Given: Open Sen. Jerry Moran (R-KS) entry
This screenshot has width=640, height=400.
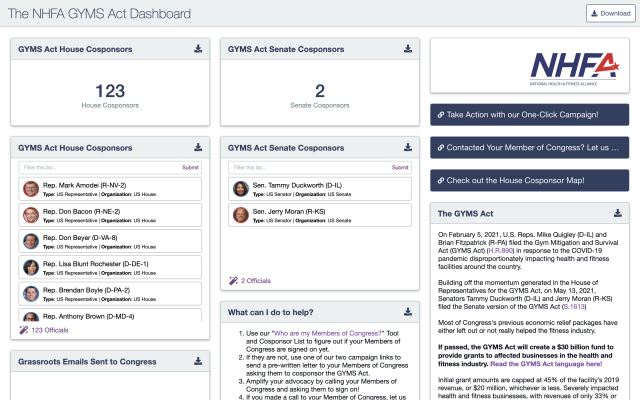Looking at the screenshot, I should click(x=320, y=215).
